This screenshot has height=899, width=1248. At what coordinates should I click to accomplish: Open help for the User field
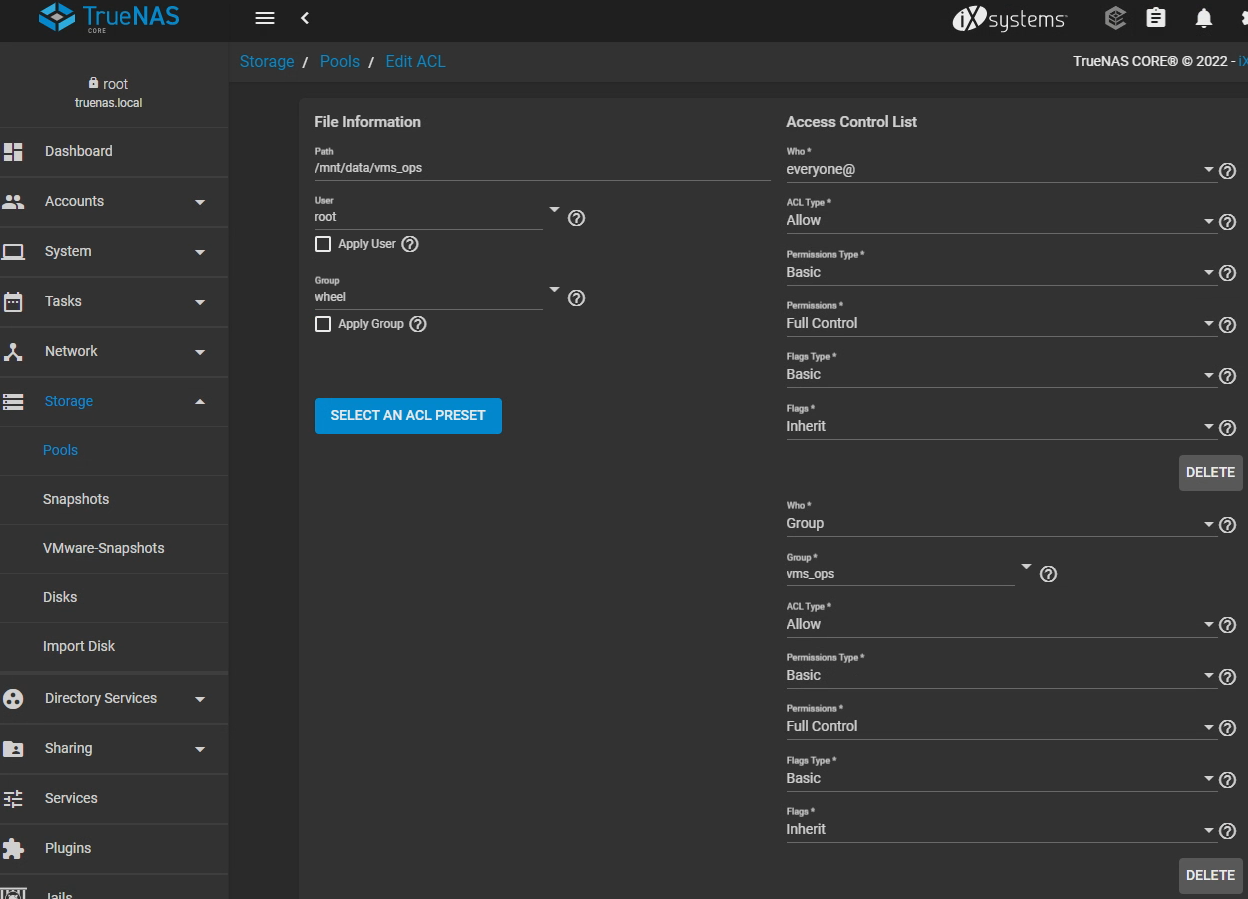pos(576,218)
